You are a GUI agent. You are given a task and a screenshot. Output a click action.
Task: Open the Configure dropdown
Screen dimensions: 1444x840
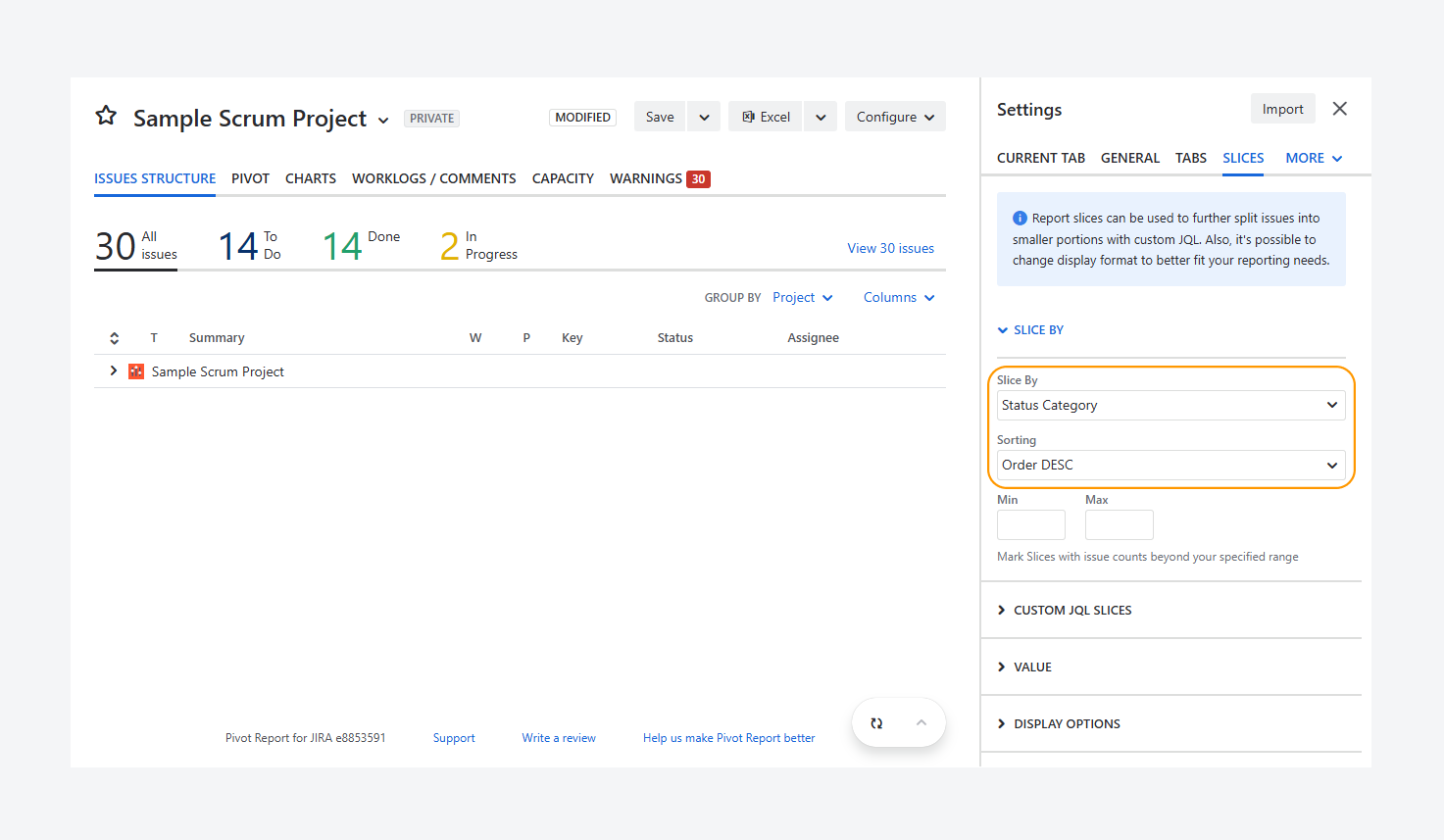point(895,117)
